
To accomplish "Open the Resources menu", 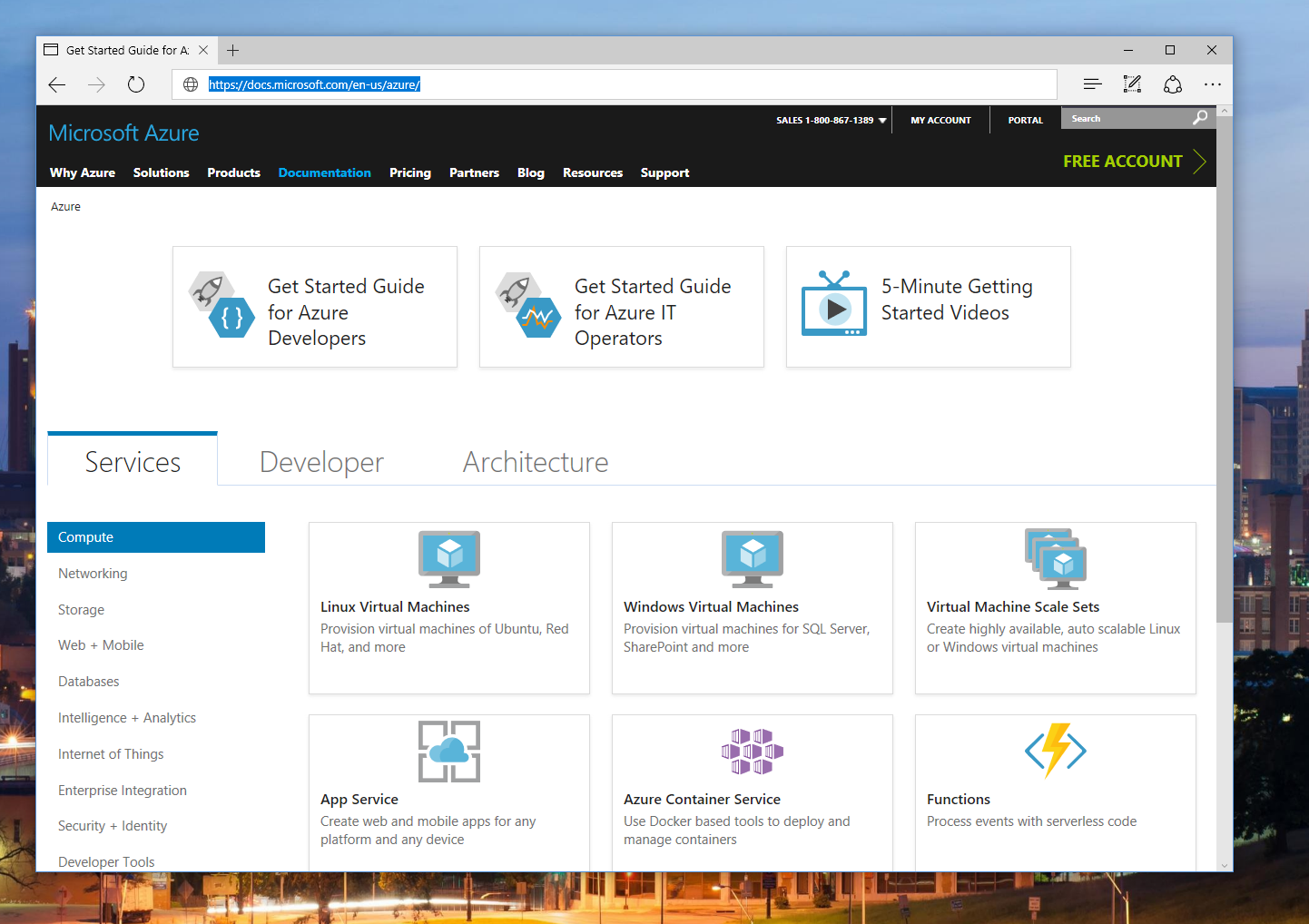I will tap(593, 172).
